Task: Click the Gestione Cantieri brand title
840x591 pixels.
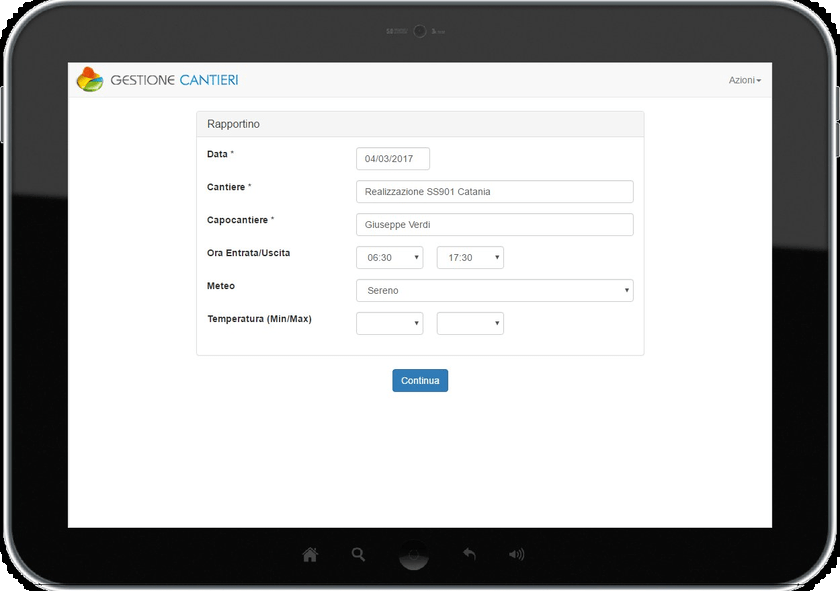Action: tap(174, 80)
